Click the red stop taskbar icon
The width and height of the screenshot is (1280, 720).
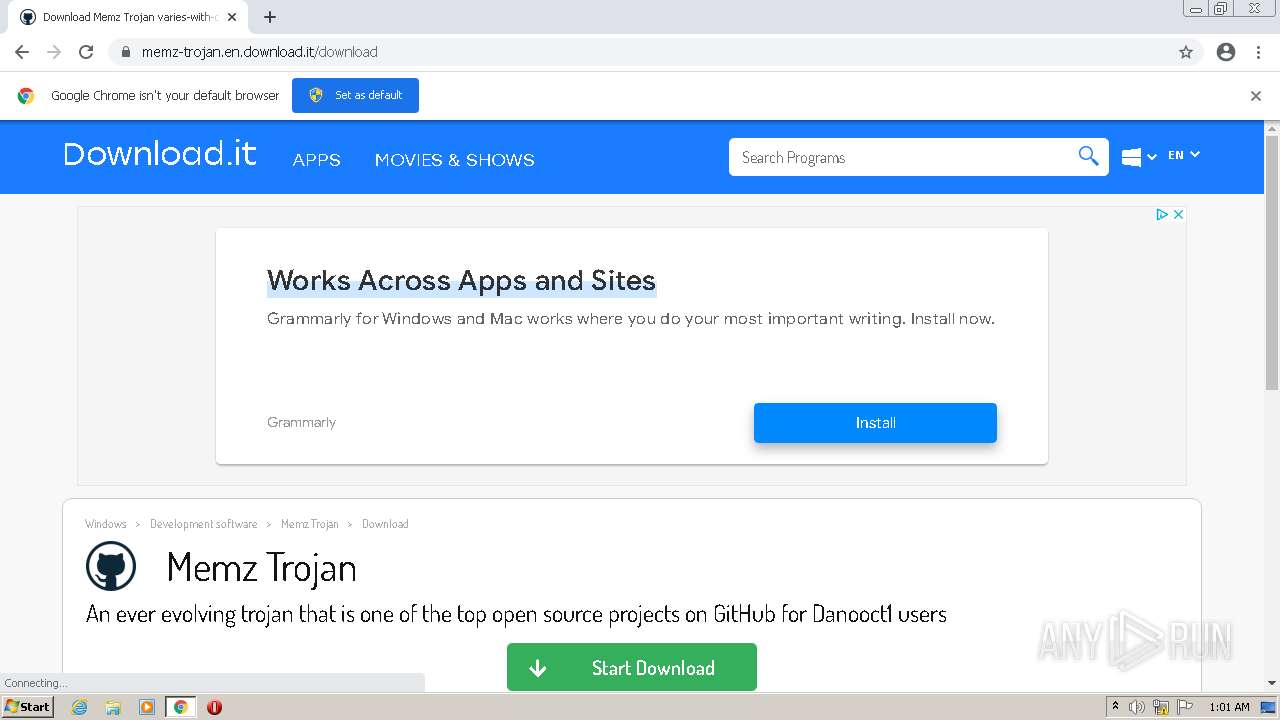pos(214,707)
